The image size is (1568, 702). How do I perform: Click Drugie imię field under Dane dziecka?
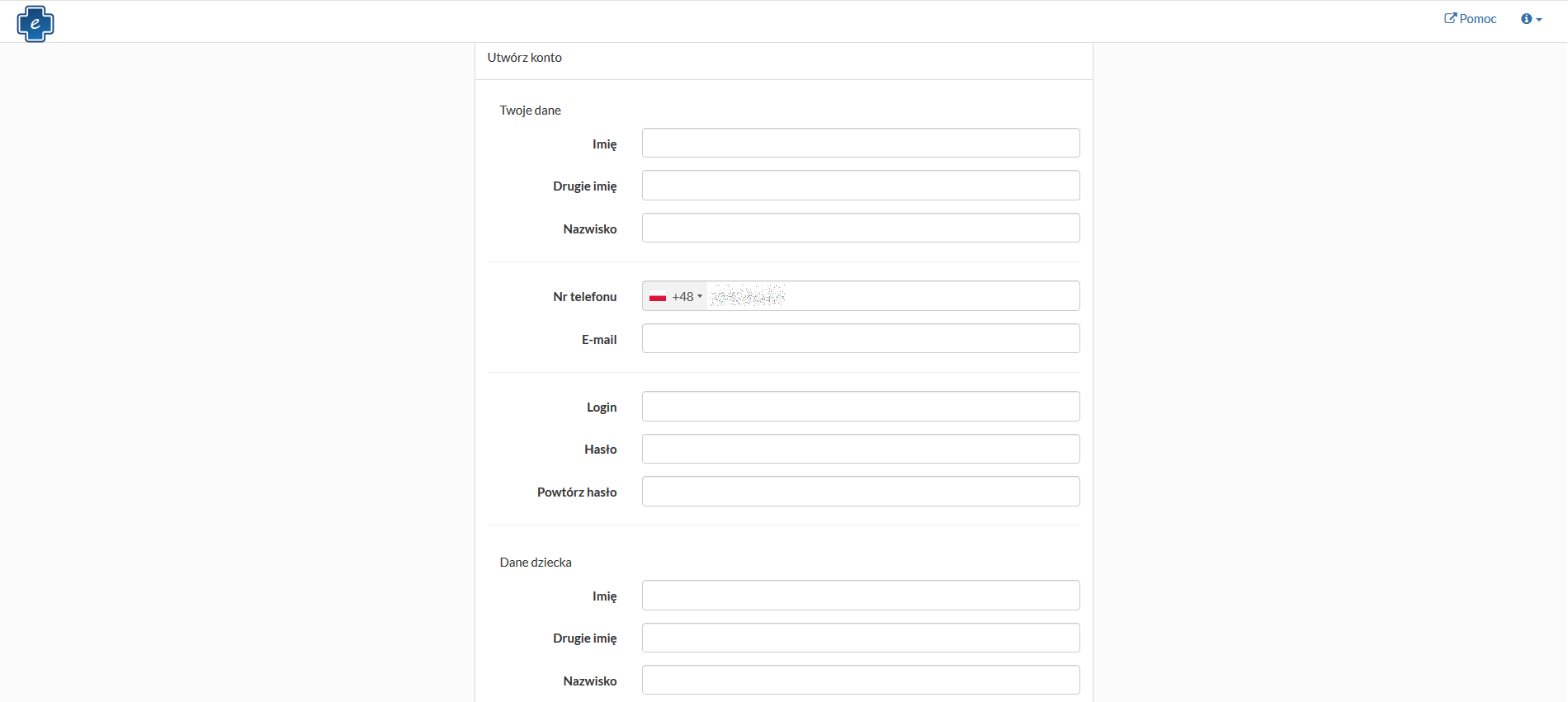pyautogui.click(x=861, y=638)
